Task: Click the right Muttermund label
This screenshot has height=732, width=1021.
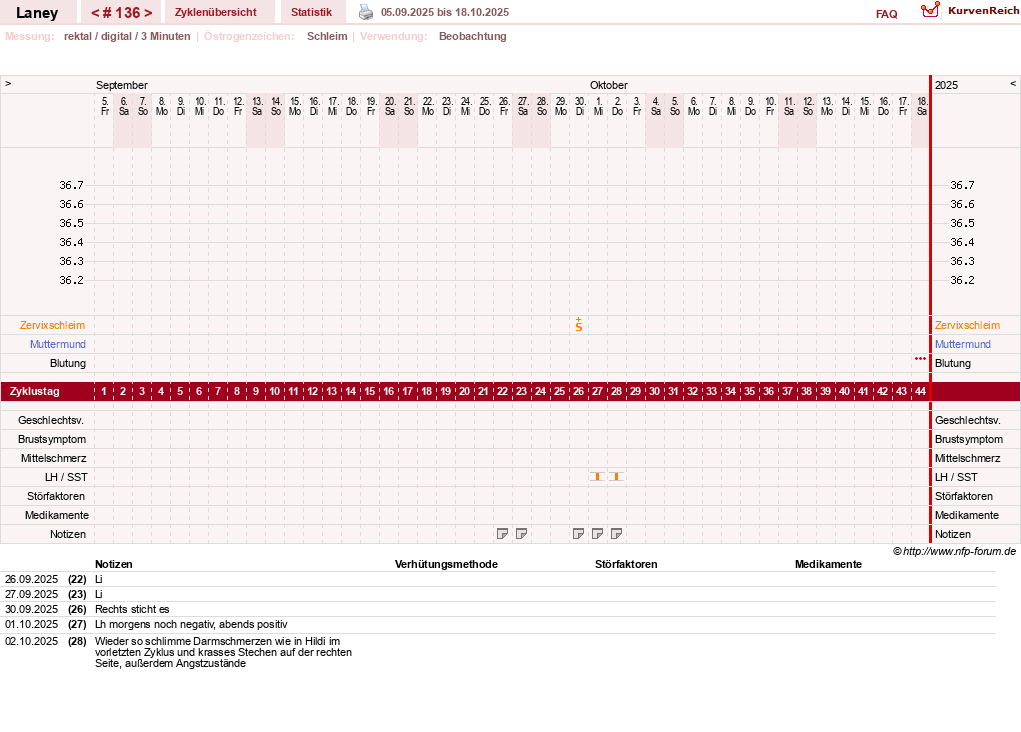Action: pyautogui.click(x=962, y=344)
